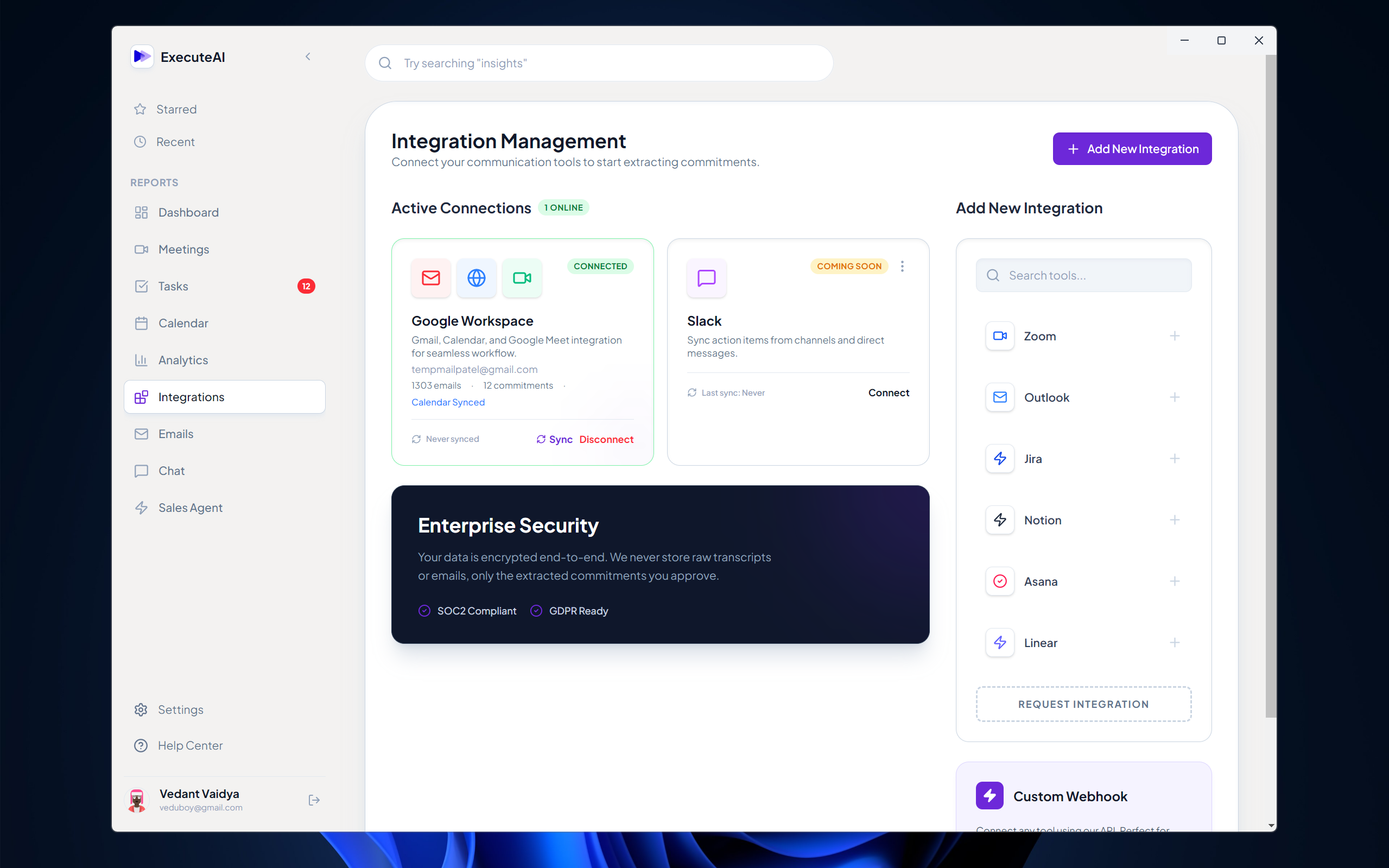Click the globe icon in Google Workspace card
Screen dimensions: 1389x868
[477, 278]
